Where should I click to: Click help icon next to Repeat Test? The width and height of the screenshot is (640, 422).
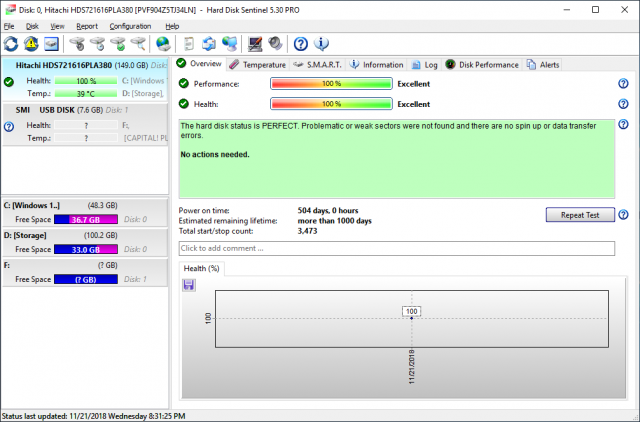[x=623, y=215]
